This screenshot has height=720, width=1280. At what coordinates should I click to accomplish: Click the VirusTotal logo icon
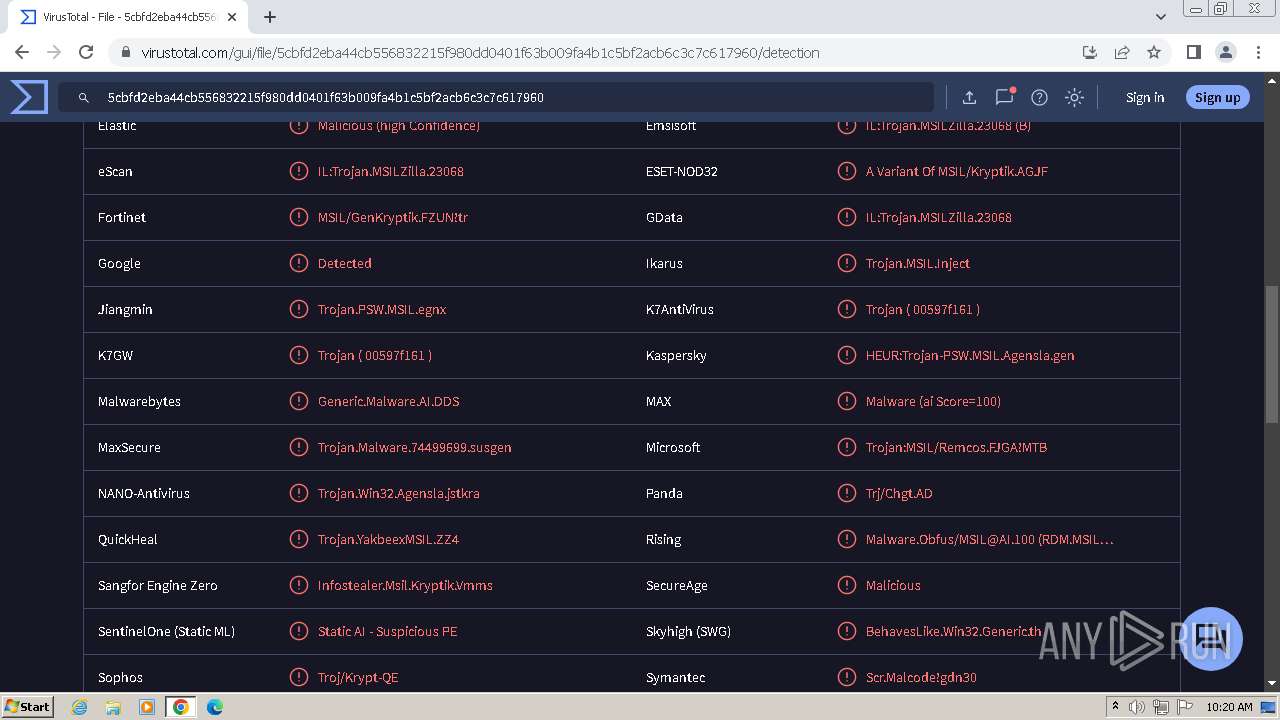pyautogui.click(x=29, y=97)
